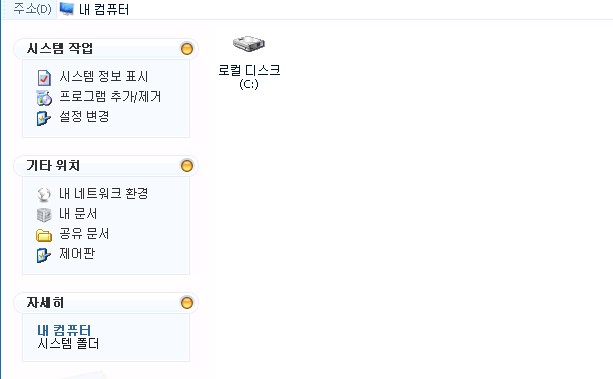Collapse the 기타 위치 panel

[x=186, y=166]
